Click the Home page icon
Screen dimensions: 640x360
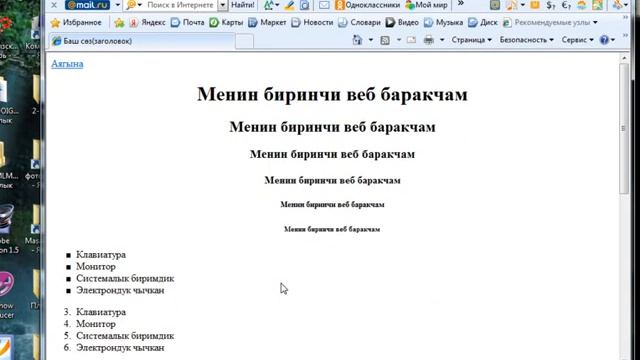[x=358, y=40]
